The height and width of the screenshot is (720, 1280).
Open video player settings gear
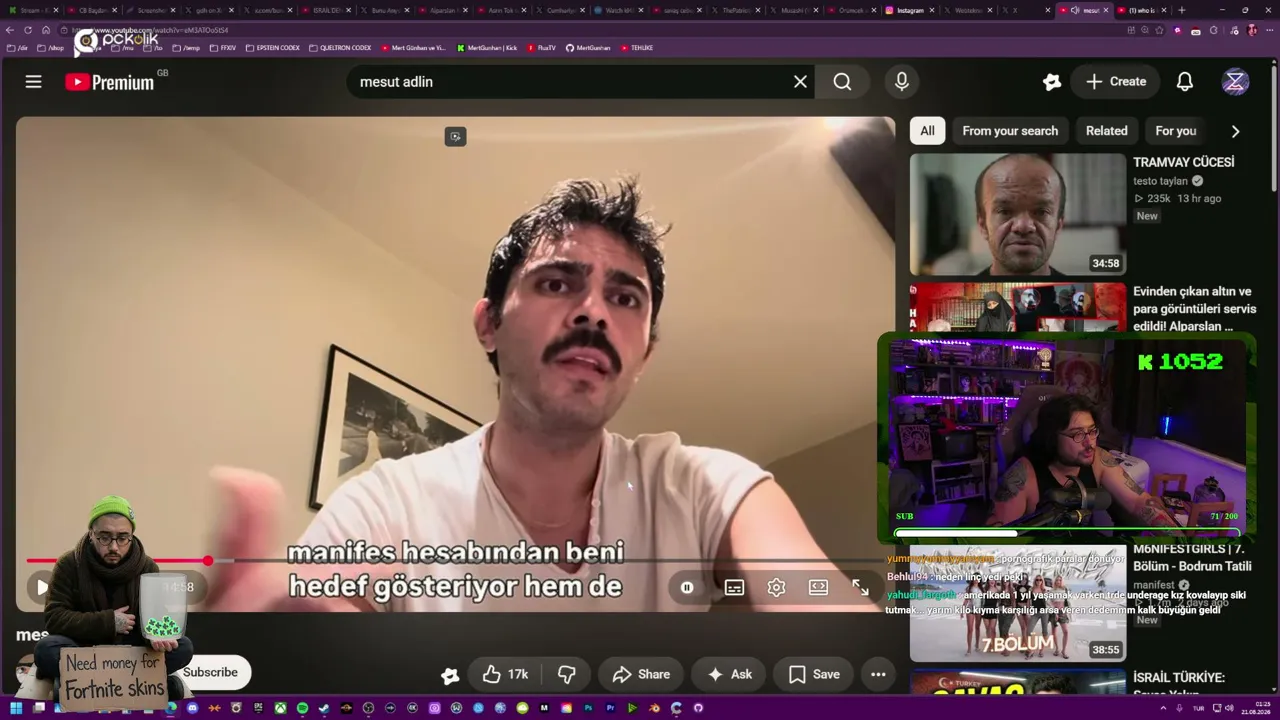tap(776, 588)
